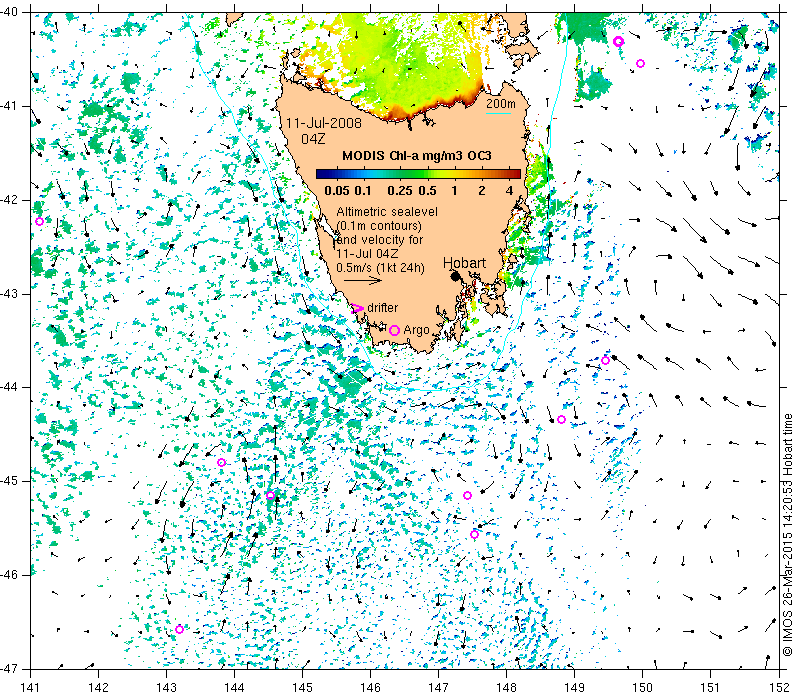Screen dimensions: 800x700
Task: Click the '141' longitude axis label
Action: click(x=31, y=687)
